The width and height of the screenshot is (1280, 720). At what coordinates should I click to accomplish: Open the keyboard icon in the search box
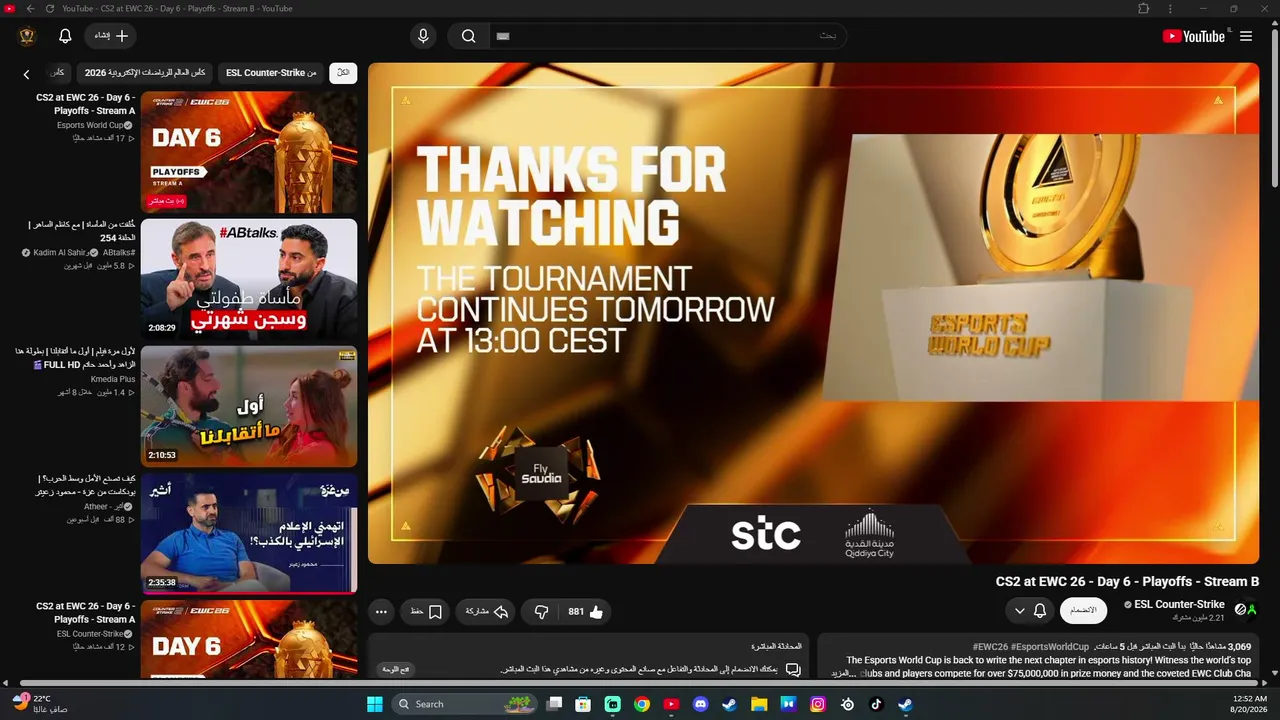(x=503, y=36)
